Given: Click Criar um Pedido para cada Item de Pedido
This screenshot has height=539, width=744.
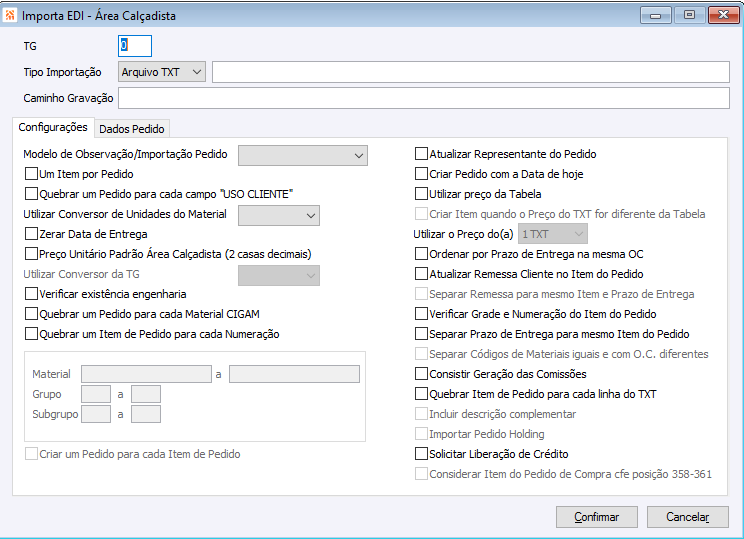Looking at the screenshot, I should coord(31,454).
